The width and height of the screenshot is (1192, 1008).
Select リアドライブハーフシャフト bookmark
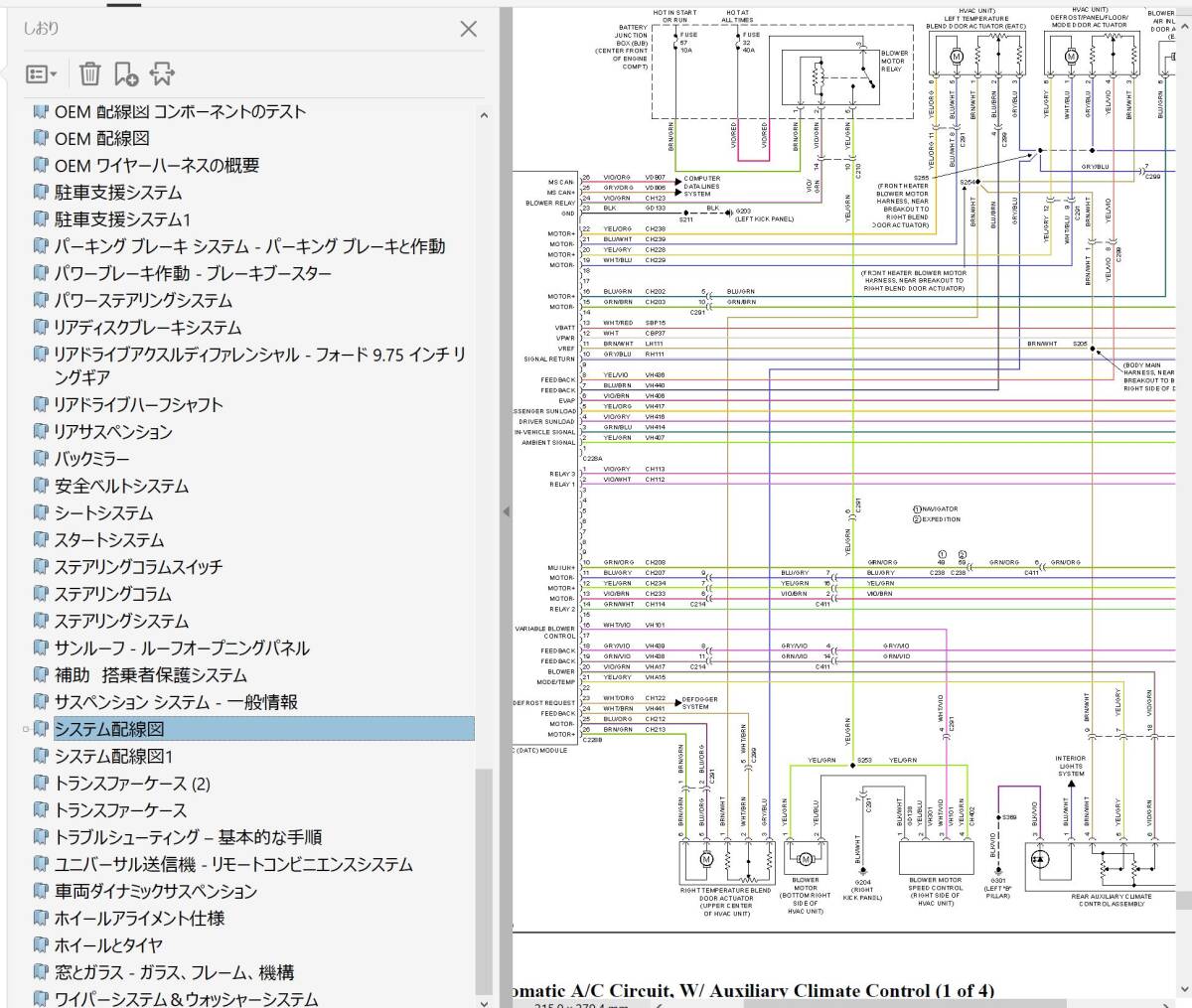click(x=139, y=404)
